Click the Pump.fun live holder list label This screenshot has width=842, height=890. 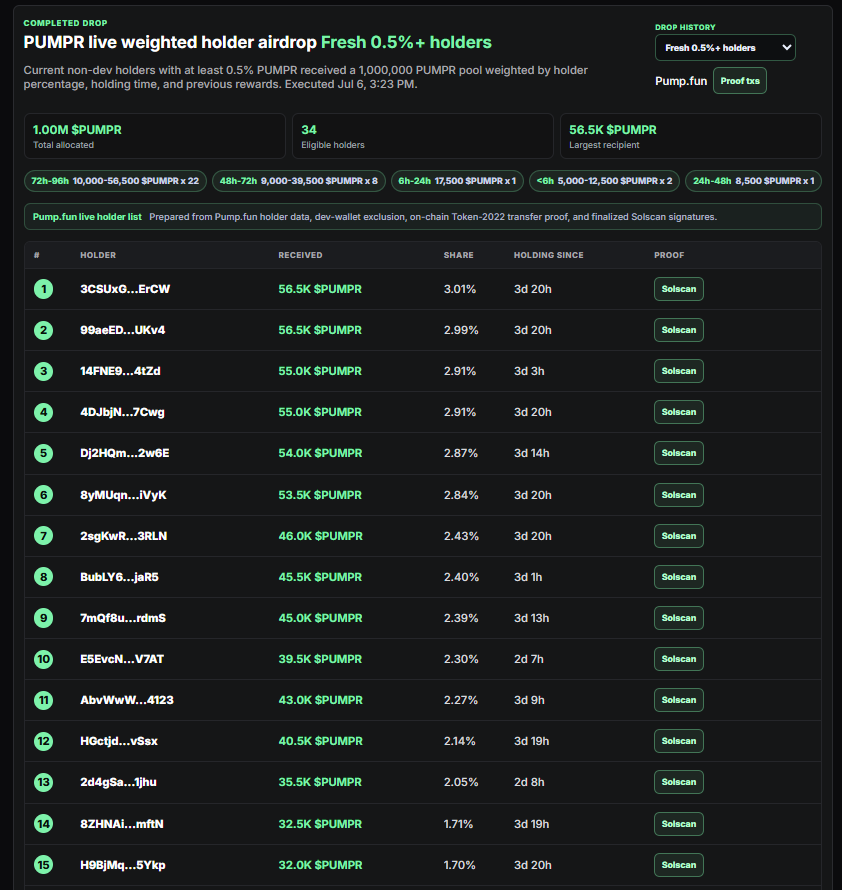(x=87, y=217)
